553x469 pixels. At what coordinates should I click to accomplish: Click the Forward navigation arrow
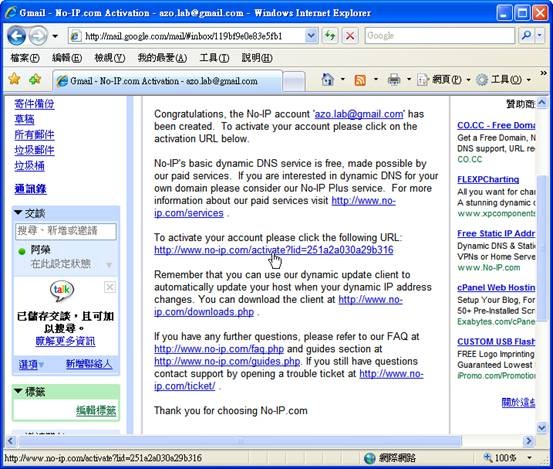38,36
